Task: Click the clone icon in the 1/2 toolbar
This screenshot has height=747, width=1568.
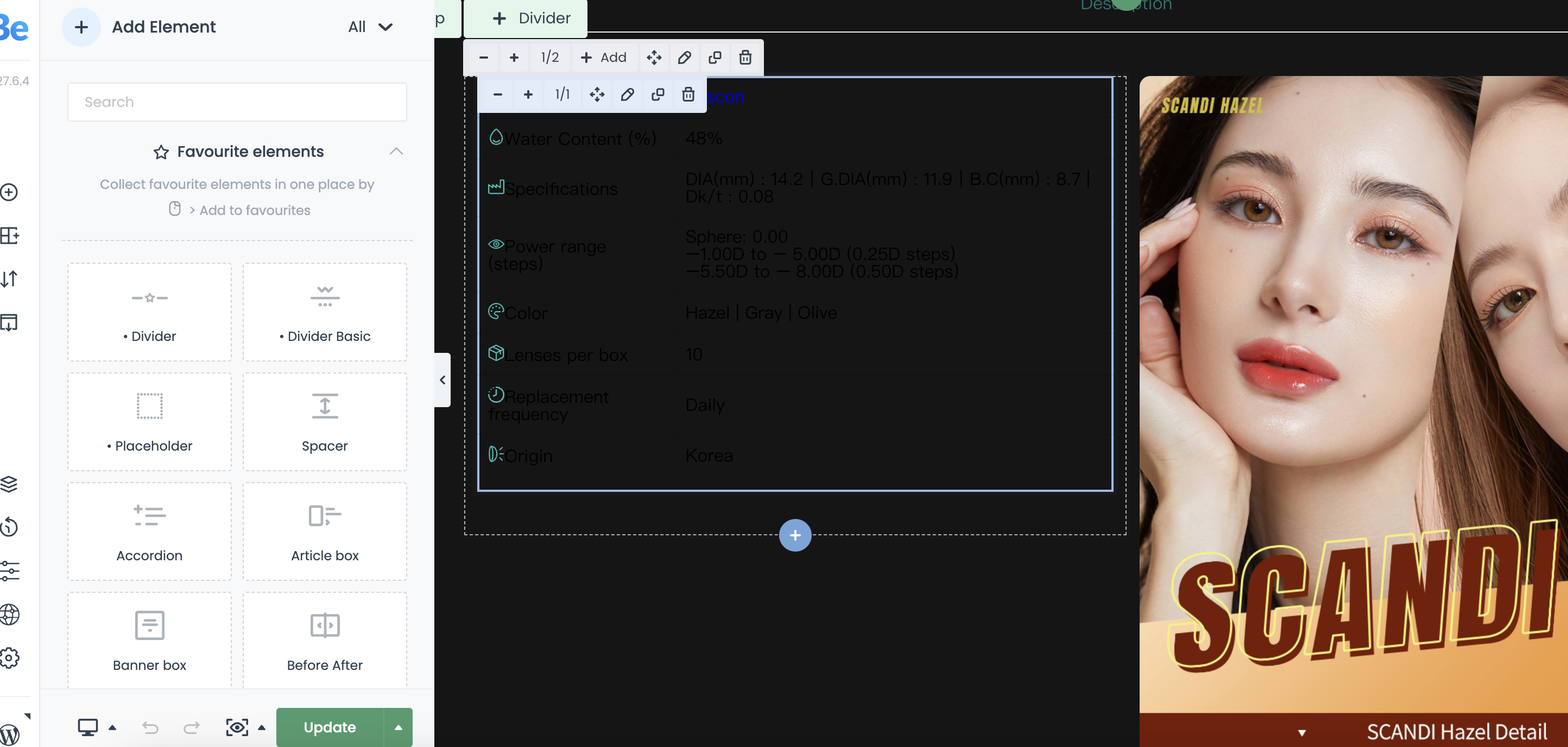Action: coord(715,57)
